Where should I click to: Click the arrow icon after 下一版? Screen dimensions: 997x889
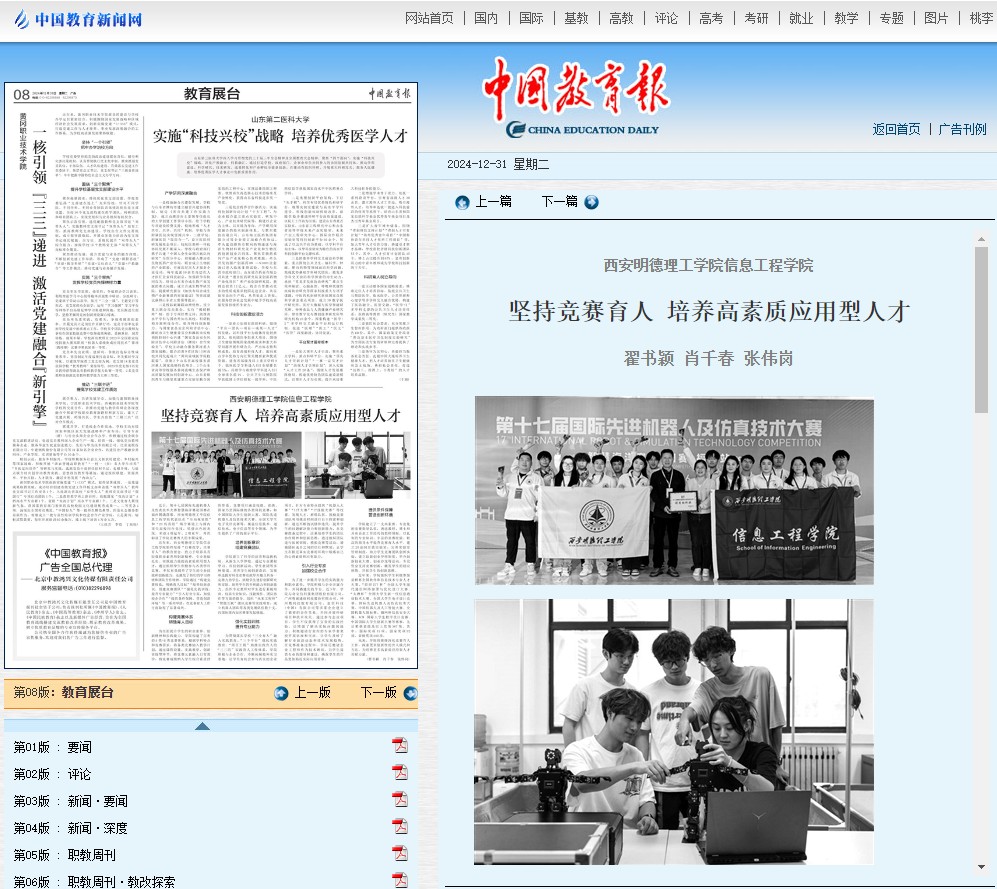pyautogui.click(x=410, y=693)
